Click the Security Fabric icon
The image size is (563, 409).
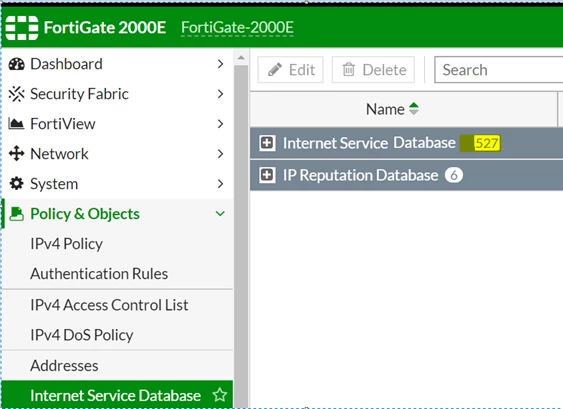point(17,94)
